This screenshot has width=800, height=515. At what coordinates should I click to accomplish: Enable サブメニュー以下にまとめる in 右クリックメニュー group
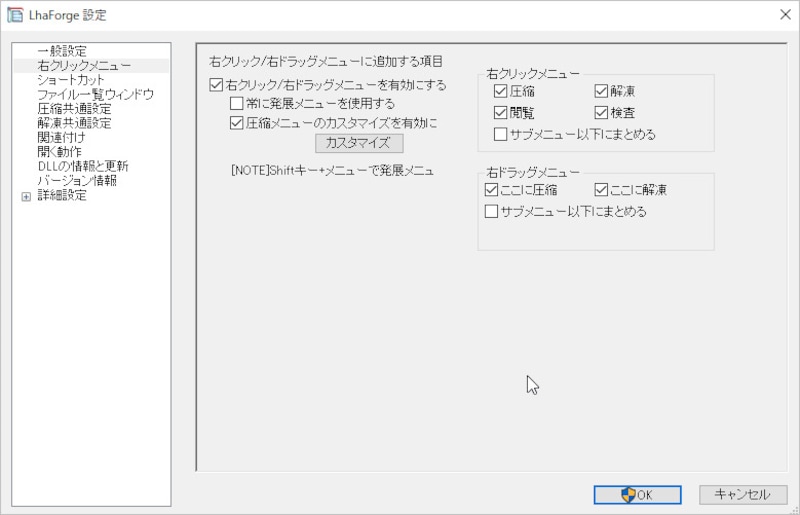501,134
